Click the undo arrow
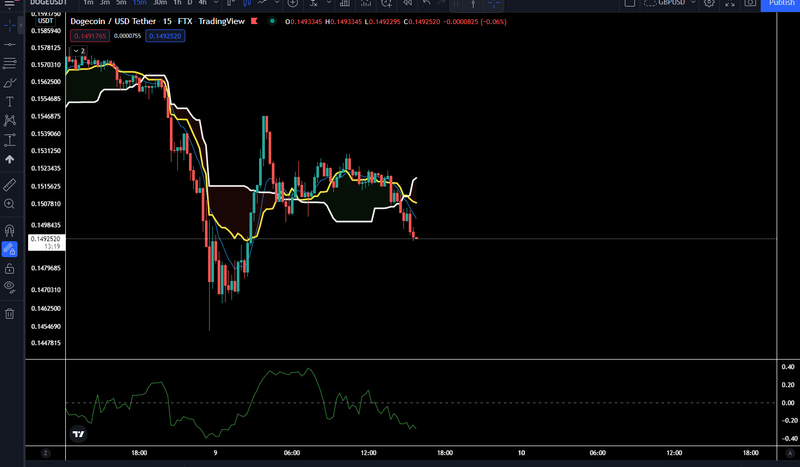Viewport: 800px width, 467px height. pyautogui.click(x=427, y=3)
